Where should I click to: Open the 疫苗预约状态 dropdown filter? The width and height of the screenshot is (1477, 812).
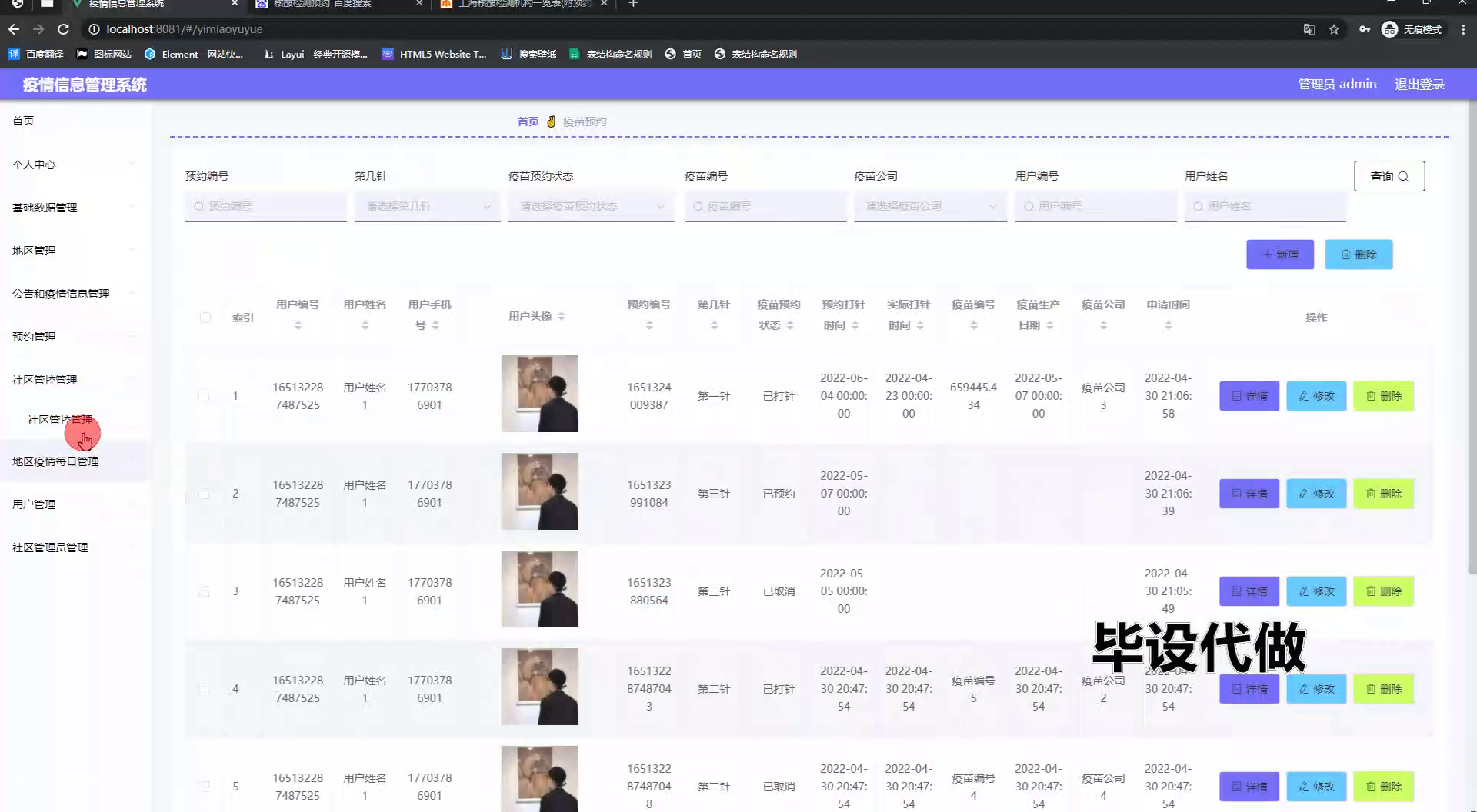click(591, 206)
